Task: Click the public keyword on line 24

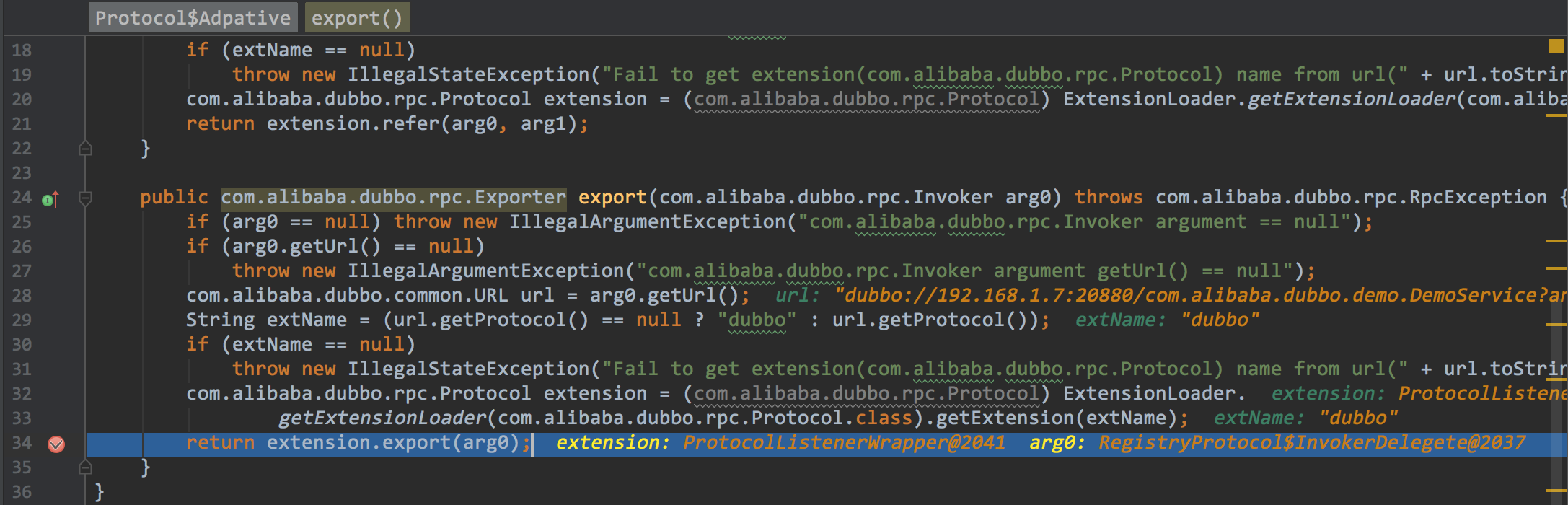Action: click(x=174, y=198)
